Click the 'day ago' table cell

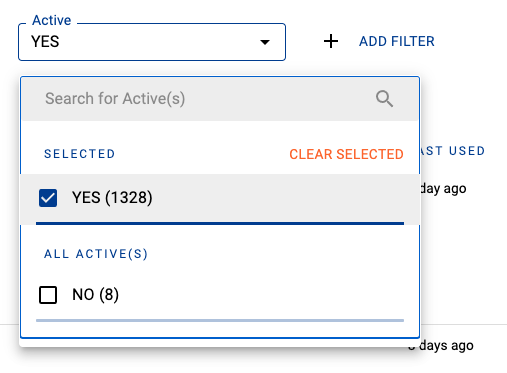pyautogui.click(x=443, y=189)
